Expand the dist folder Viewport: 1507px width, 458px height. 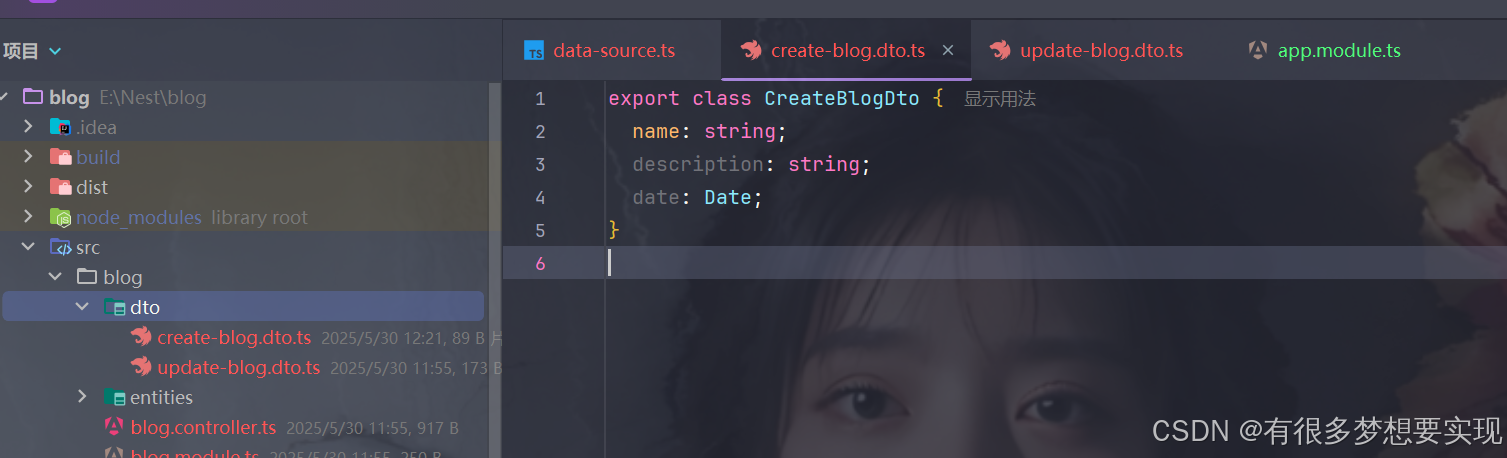(x=28, y=187)
